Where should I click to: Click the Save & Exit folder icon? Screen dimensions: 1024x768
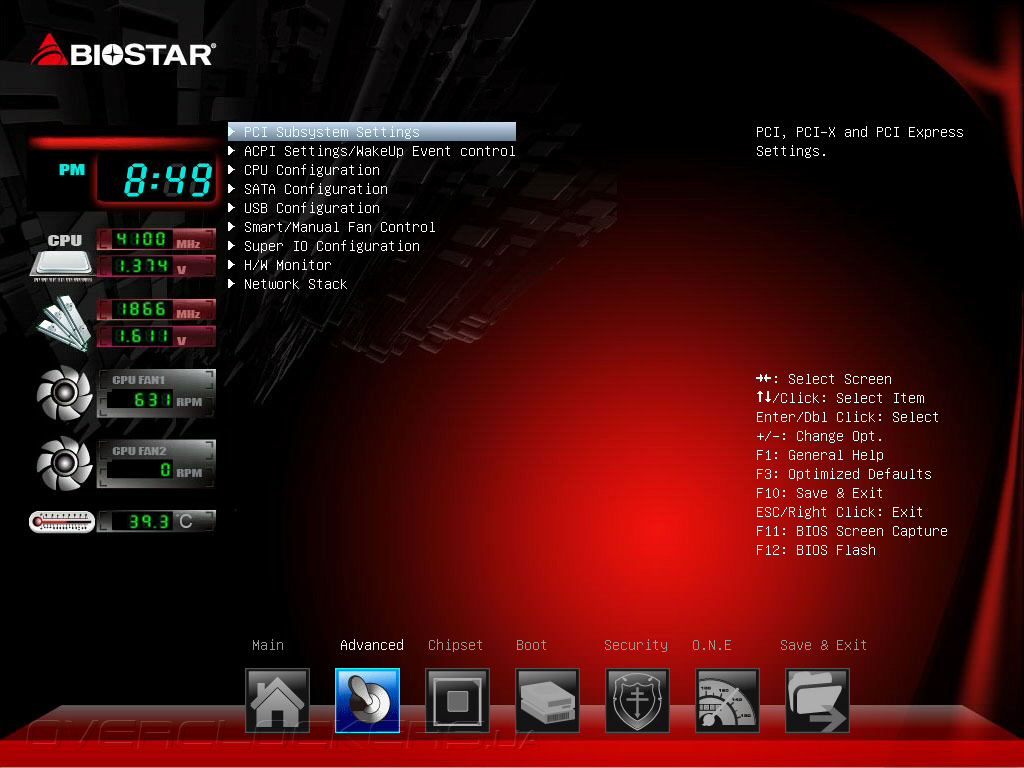818,700
